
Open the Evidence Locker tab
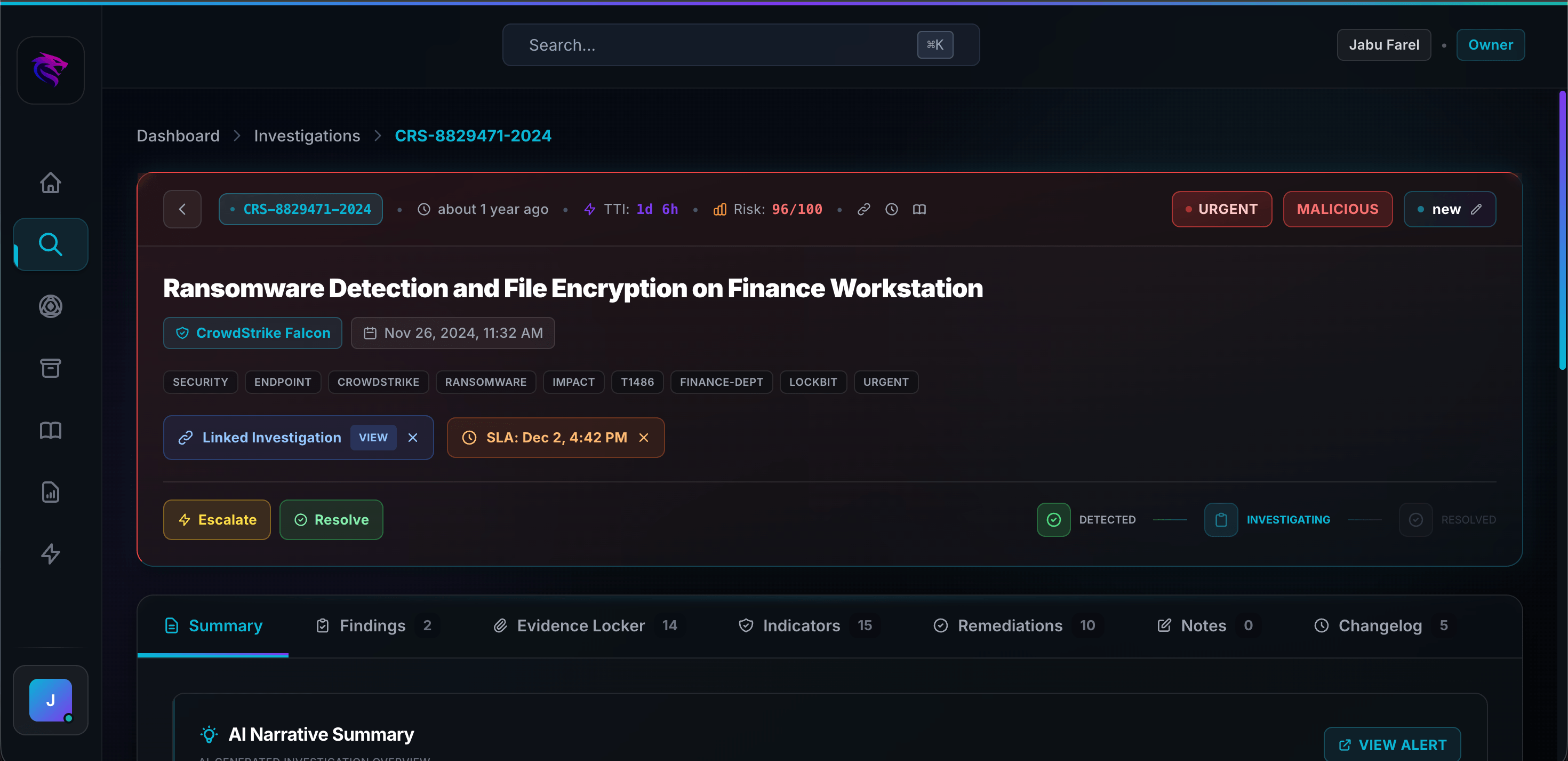580,625
